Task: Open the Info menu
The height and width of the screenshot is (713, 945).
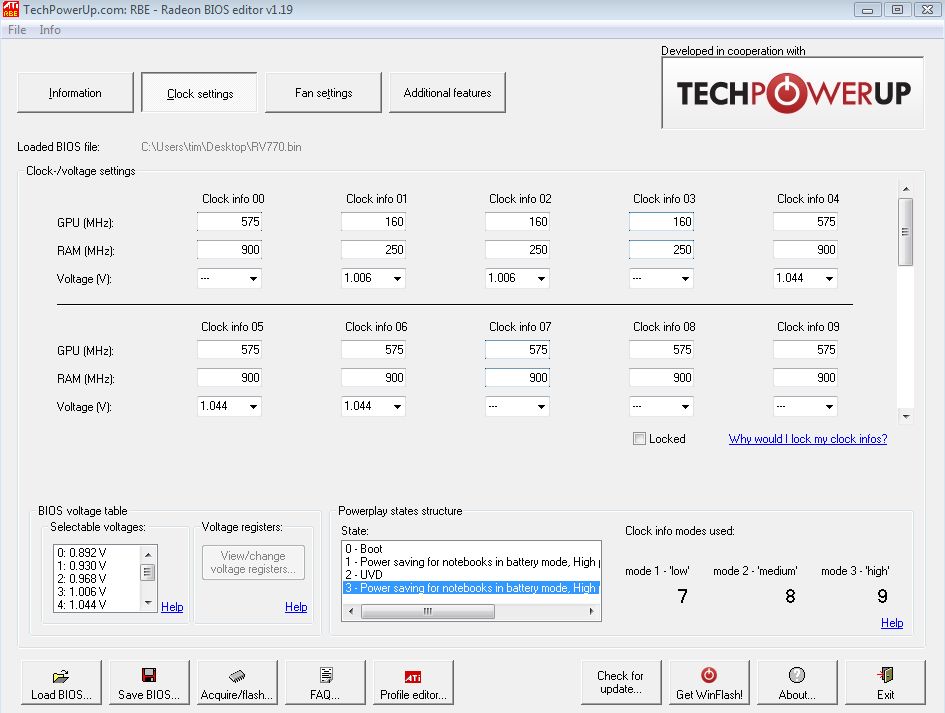Action: (50, 30)
